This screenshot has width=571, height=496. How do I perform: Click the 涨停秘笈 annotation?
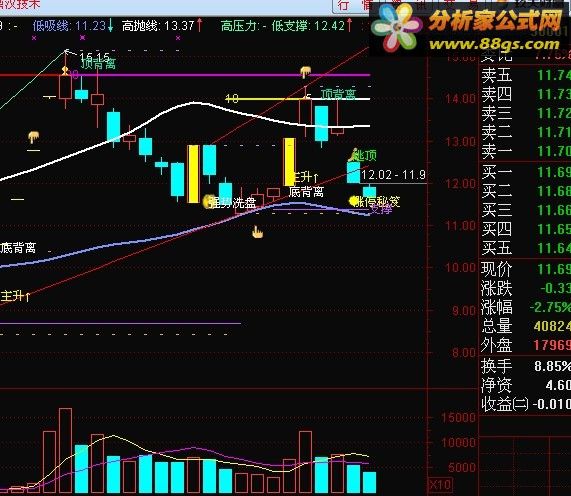click(x=378, y=201)
